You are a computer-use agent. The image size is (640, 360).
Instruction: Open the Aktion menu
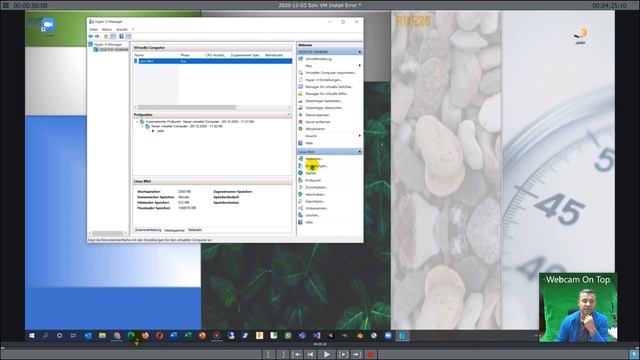[x=107, y=29]
